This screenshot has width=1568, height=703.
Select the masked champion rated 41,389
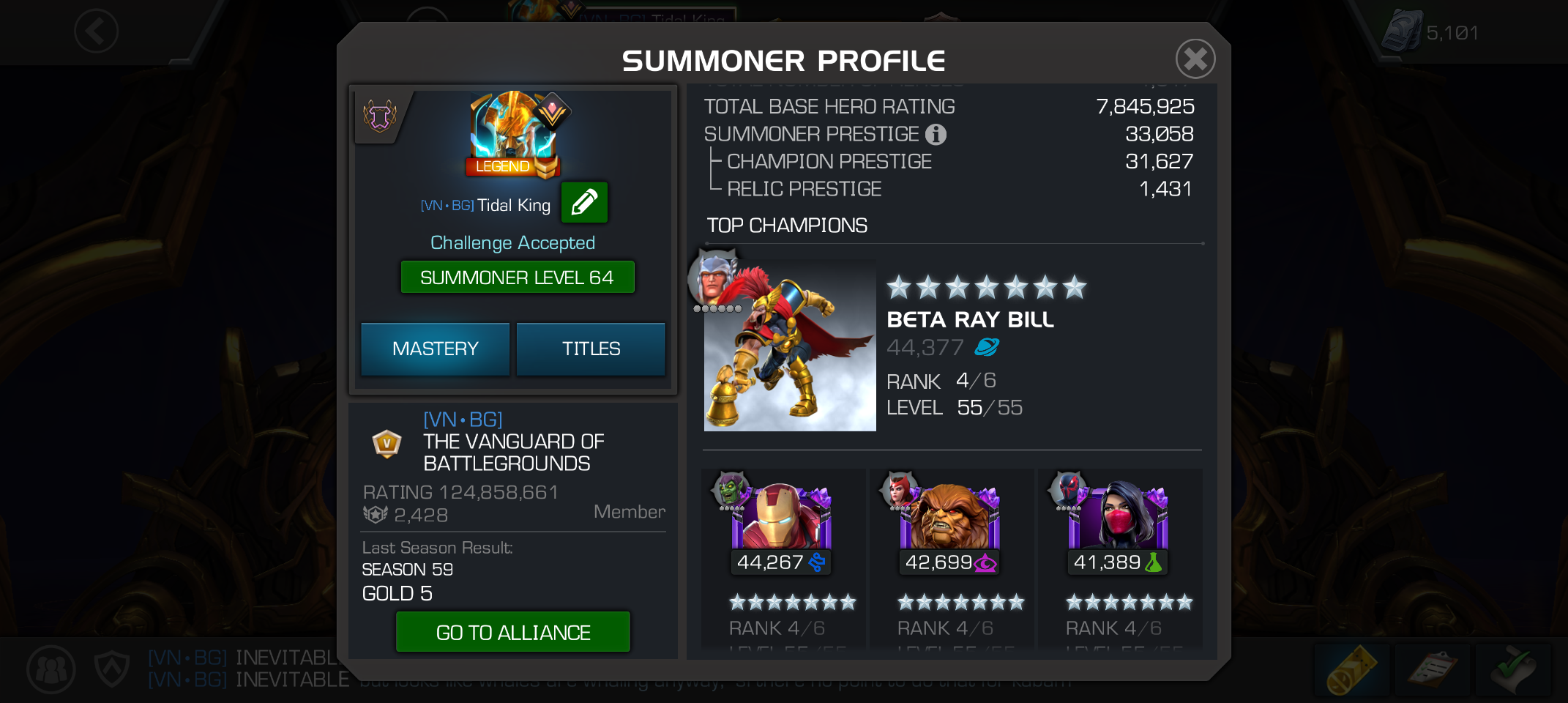click(1118, 517)
